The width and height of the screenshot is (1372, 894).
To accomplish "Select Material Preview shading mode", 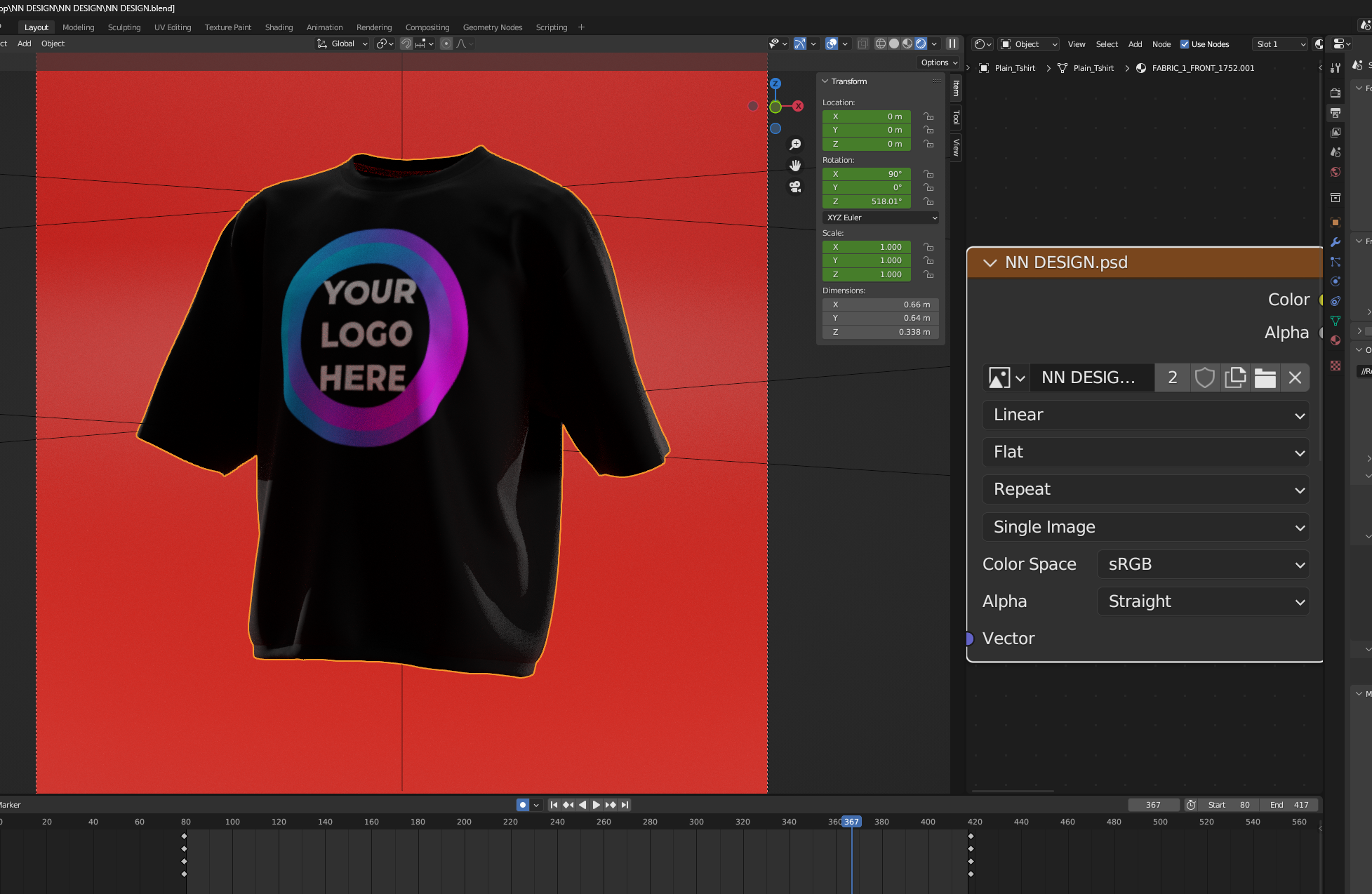I will pos(907,44).
